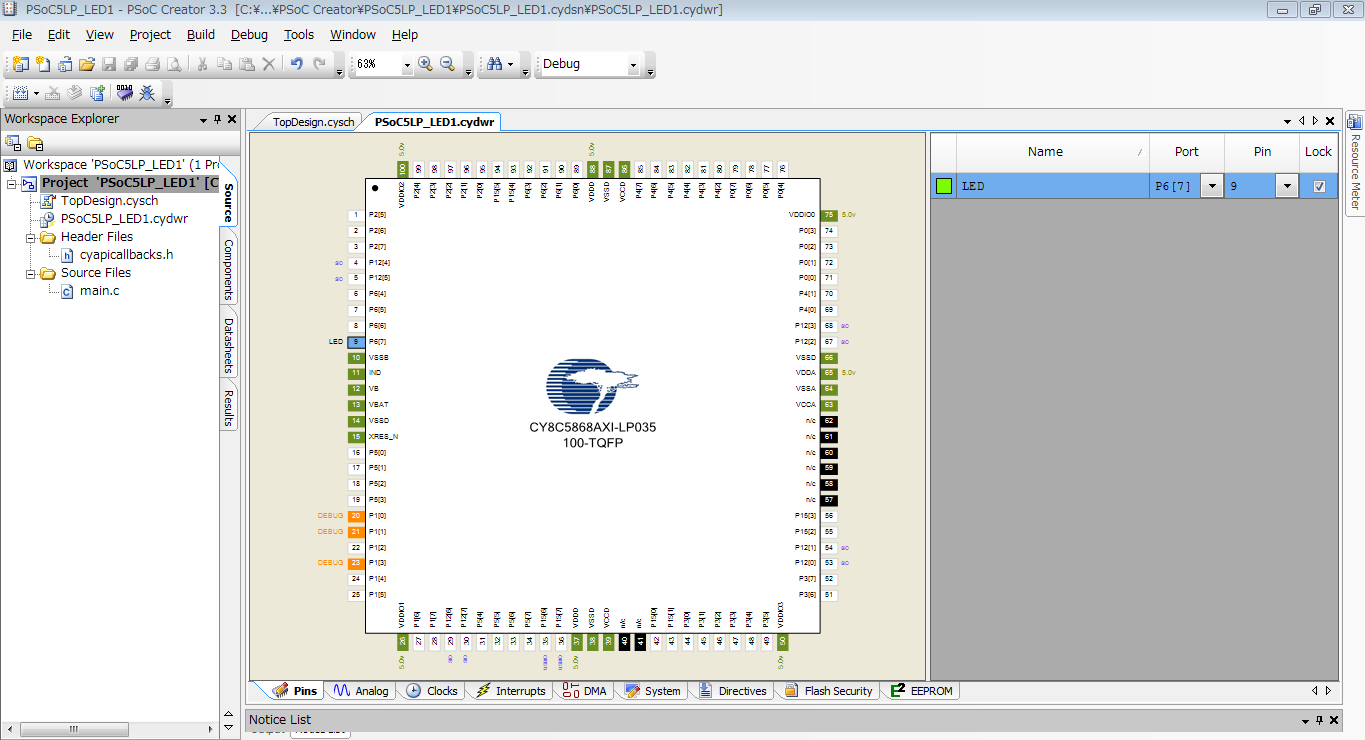Click the Copy toolbar icon
Screen dimensions: 1365x740
pyautogui.click(x=224, y=64)
